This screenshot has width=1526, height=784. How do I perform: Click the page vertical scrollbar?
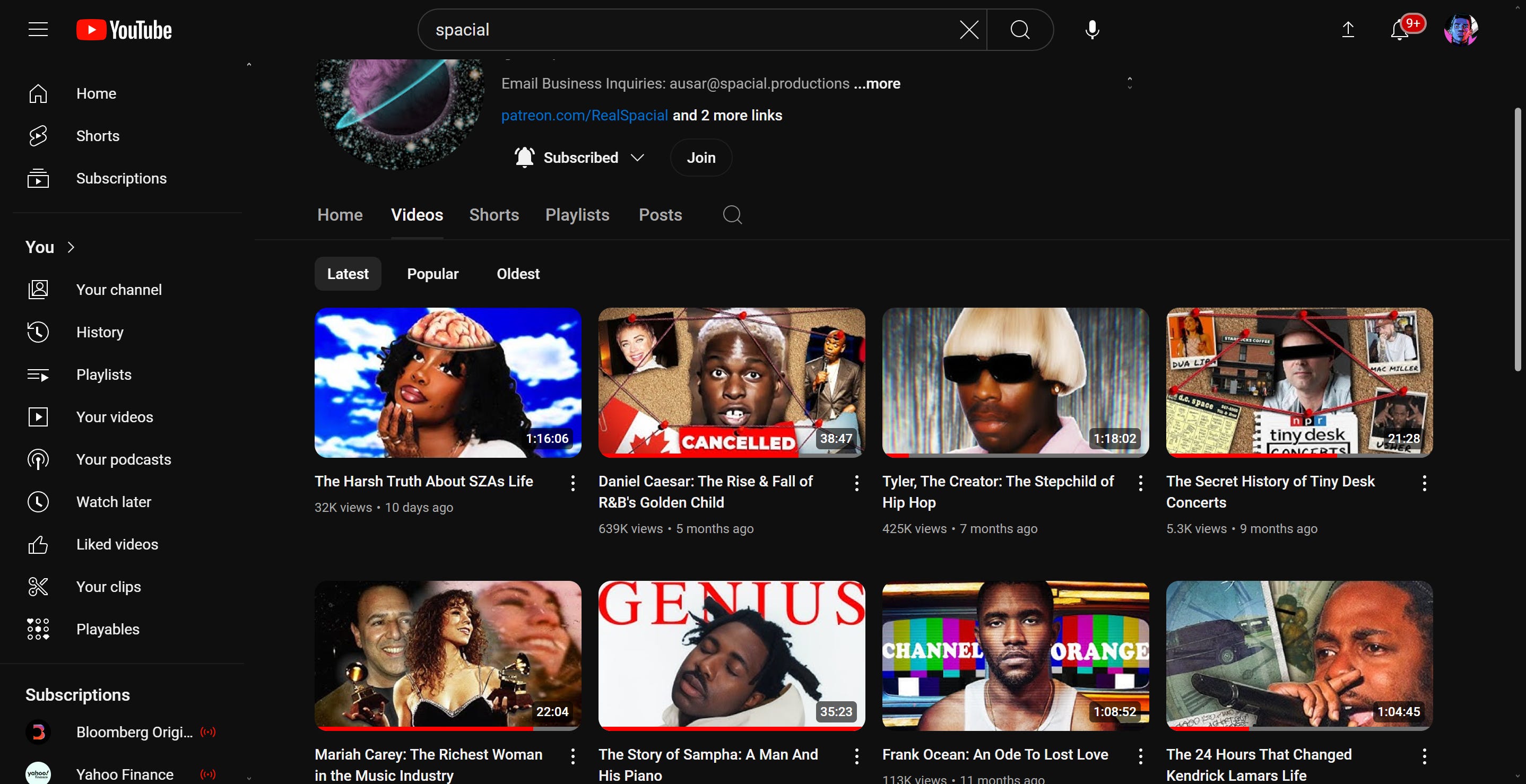[1517, 240]
